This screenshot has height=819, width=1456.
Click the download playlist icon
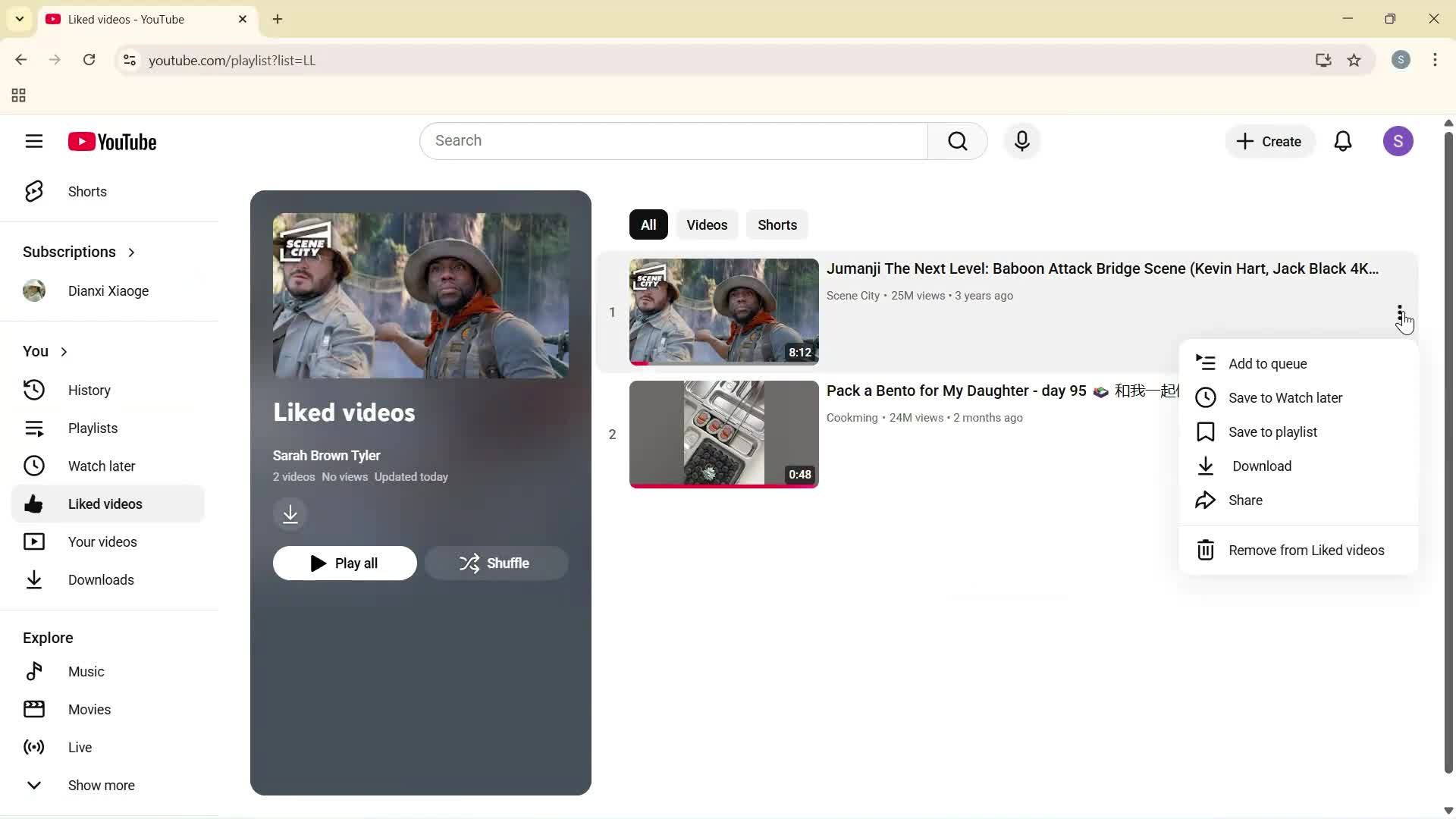coord(290,513)
